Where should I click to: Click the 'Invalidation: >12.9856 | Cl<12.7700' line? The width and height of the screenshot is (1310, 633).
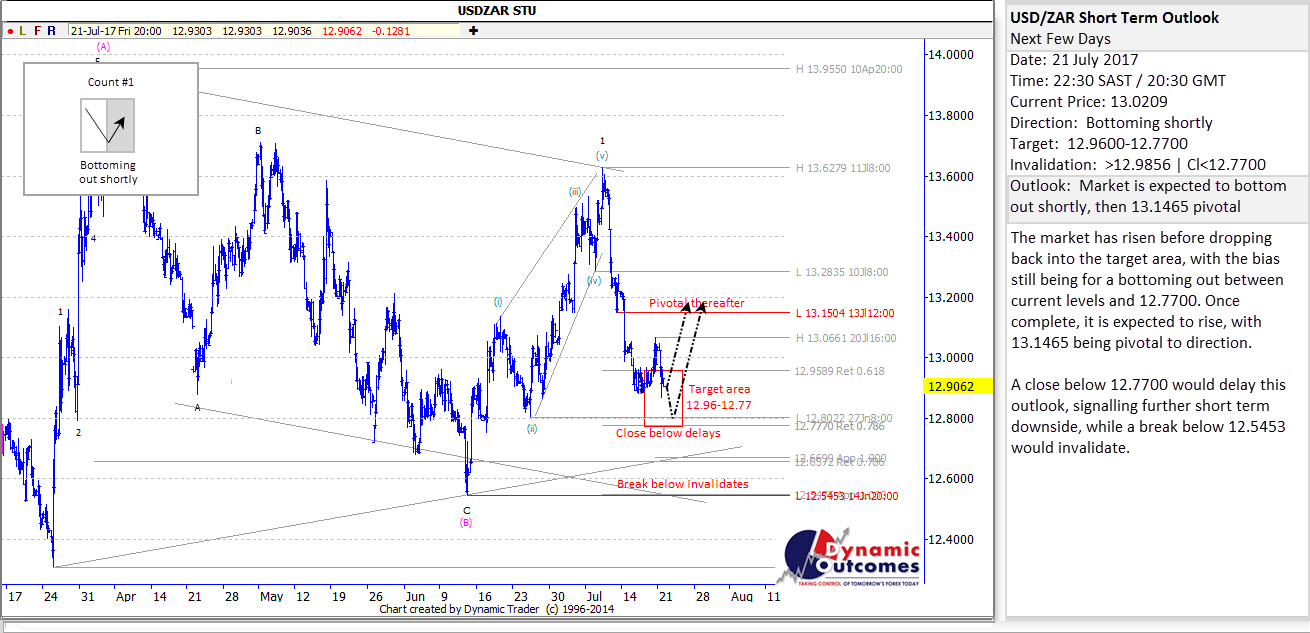click(x=1138, y=165)
